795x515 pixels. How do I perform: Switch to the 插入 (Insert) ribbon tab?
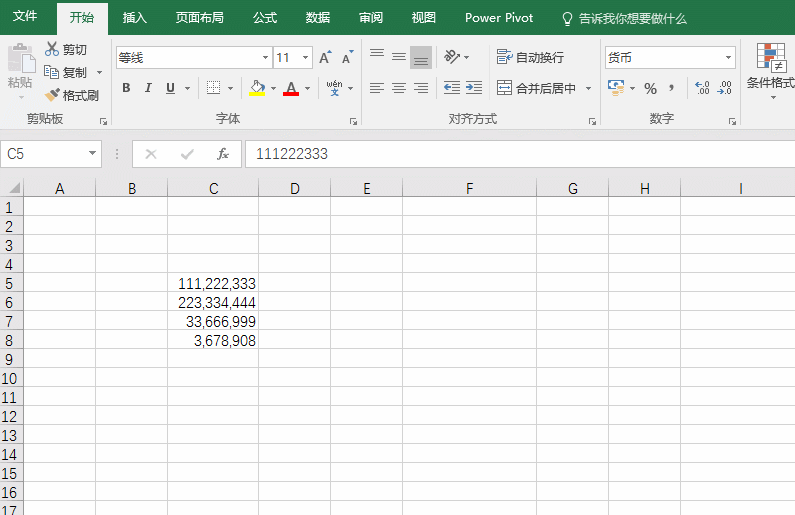pyautogui.click(x=134, y=18)
